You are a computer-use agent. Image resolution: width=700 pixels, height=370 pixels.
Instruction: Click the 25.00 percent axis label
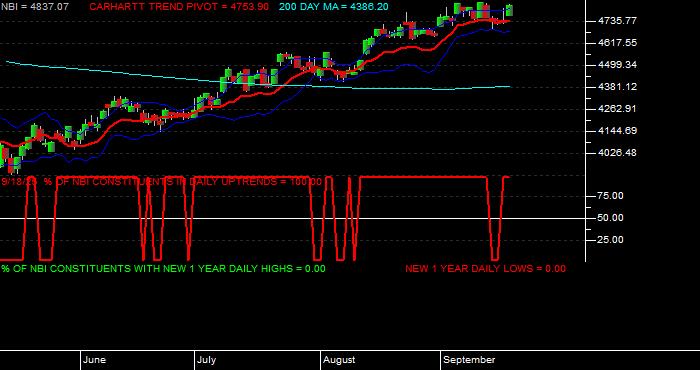point(610,240)
